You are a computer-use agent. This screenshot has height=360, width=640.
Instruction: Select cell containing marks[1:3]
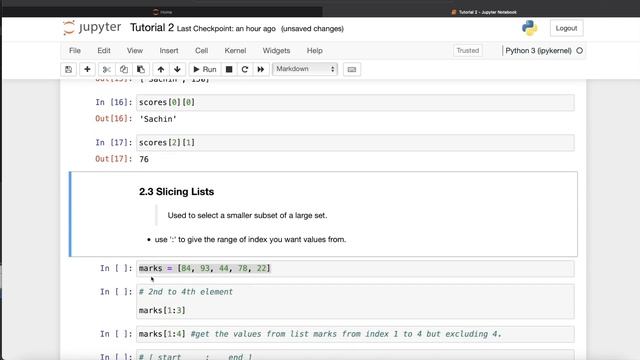[x=355, y=302]
